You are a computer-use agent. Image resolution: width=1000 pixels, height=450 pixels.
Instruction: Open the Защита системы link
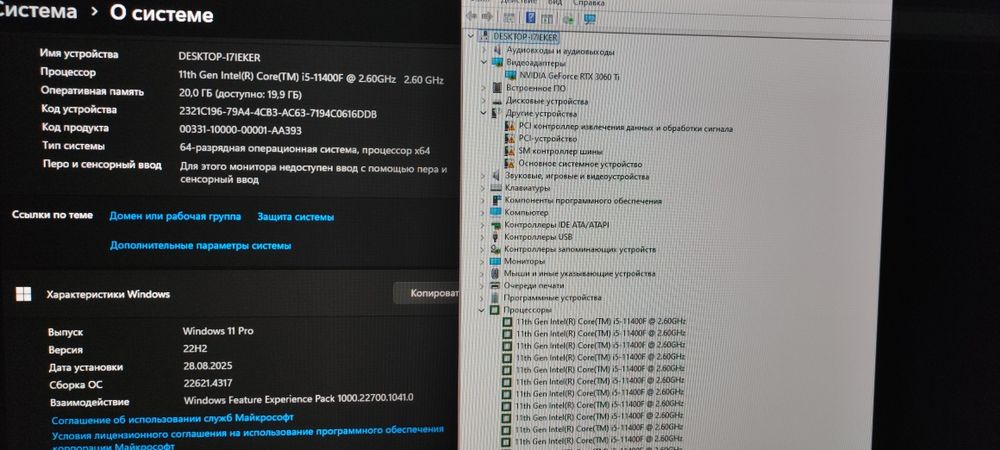click(295, 217)
